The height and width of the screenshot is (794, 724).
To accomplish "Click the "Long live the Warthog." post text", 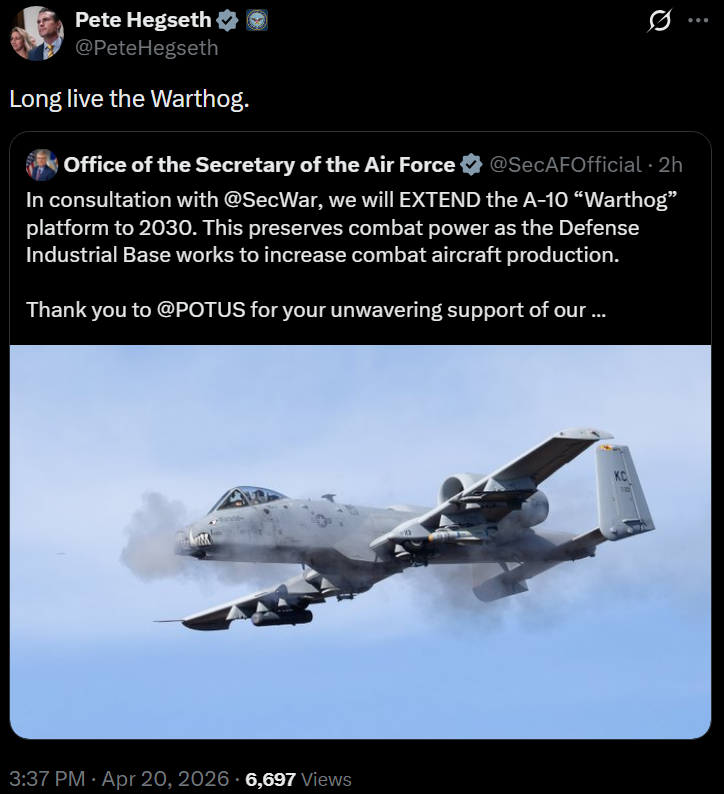I will point(129,100).
